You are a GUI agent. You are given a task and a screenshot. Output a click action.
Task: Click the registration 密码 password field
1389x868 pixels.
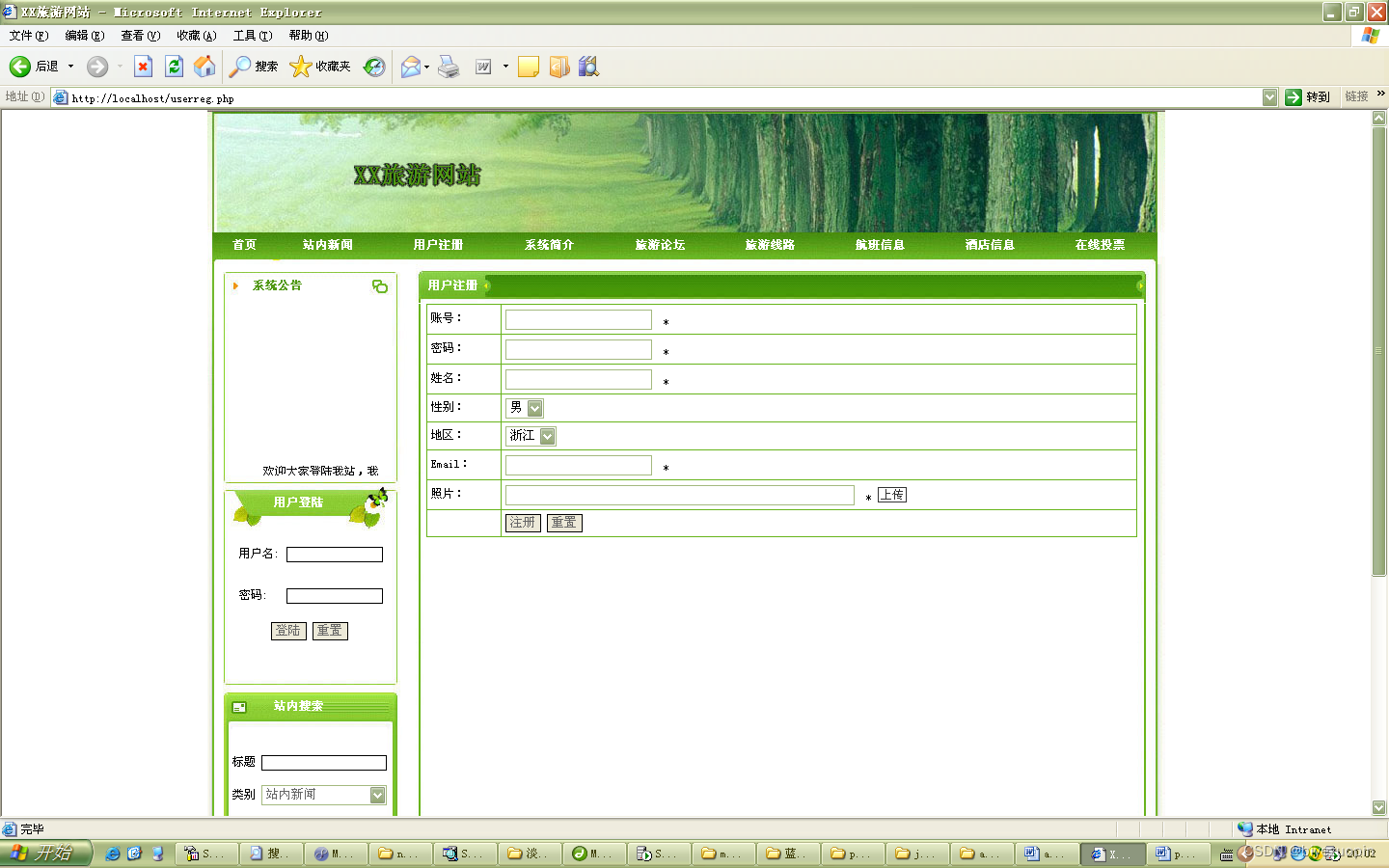coord(579,349)
